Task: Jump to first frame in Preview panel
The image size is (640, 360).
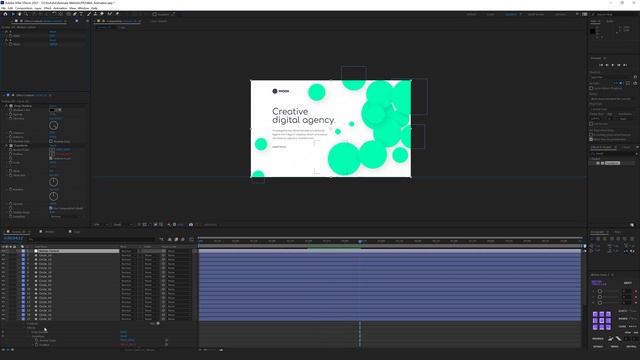Action: [601, 65]
